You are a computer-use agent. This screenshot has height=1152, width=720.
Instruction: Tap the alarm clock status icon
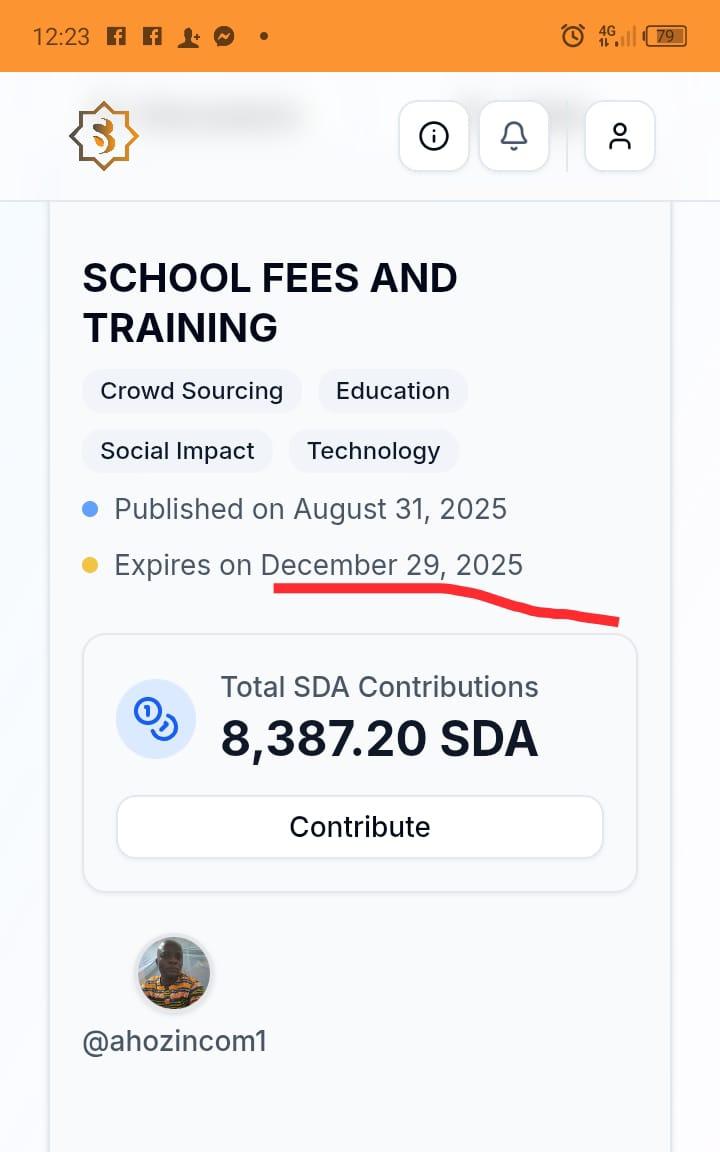click(573, 35)
